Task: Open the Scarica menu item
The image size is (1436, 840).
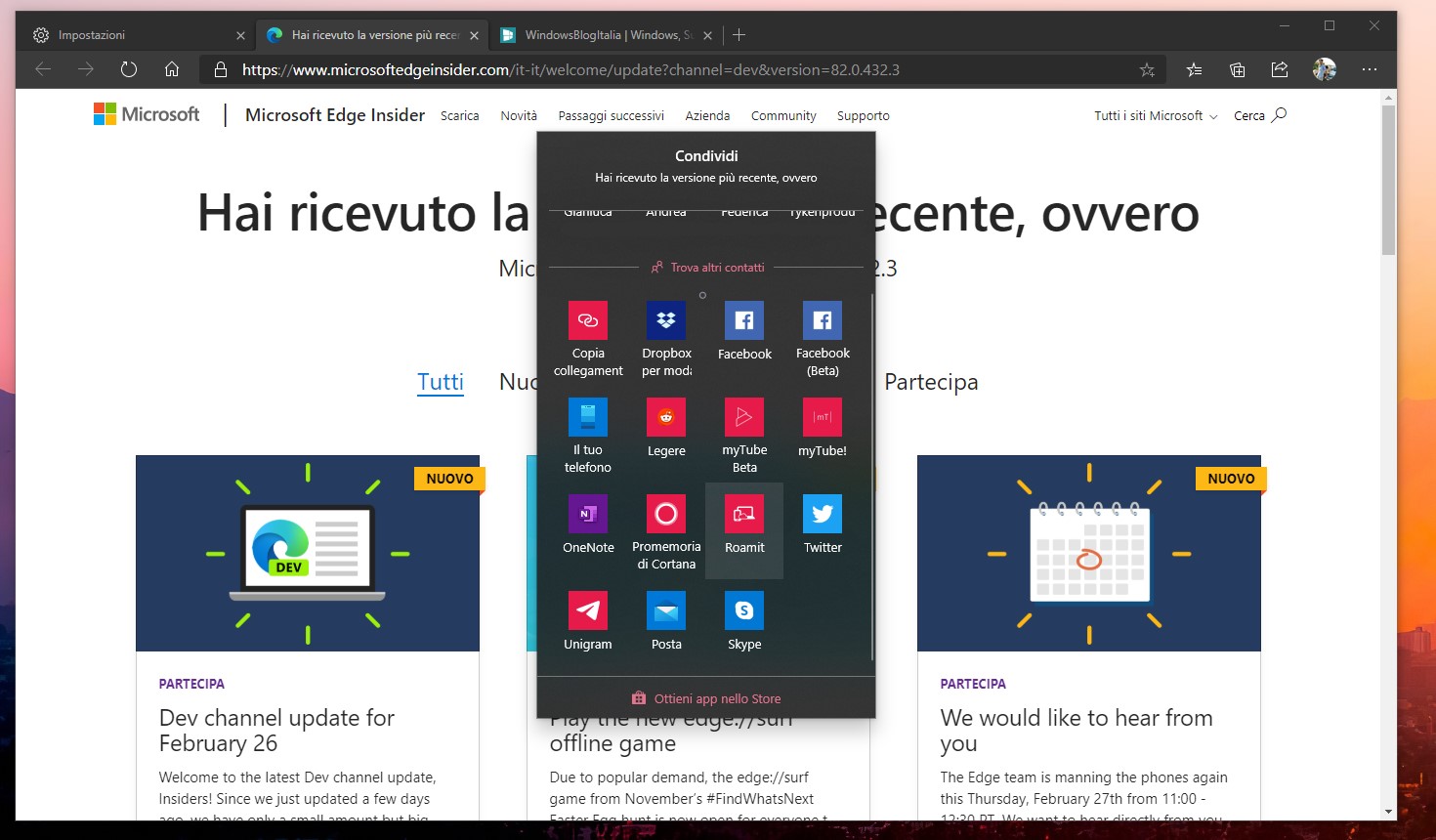Action: [x=459, y=115]
